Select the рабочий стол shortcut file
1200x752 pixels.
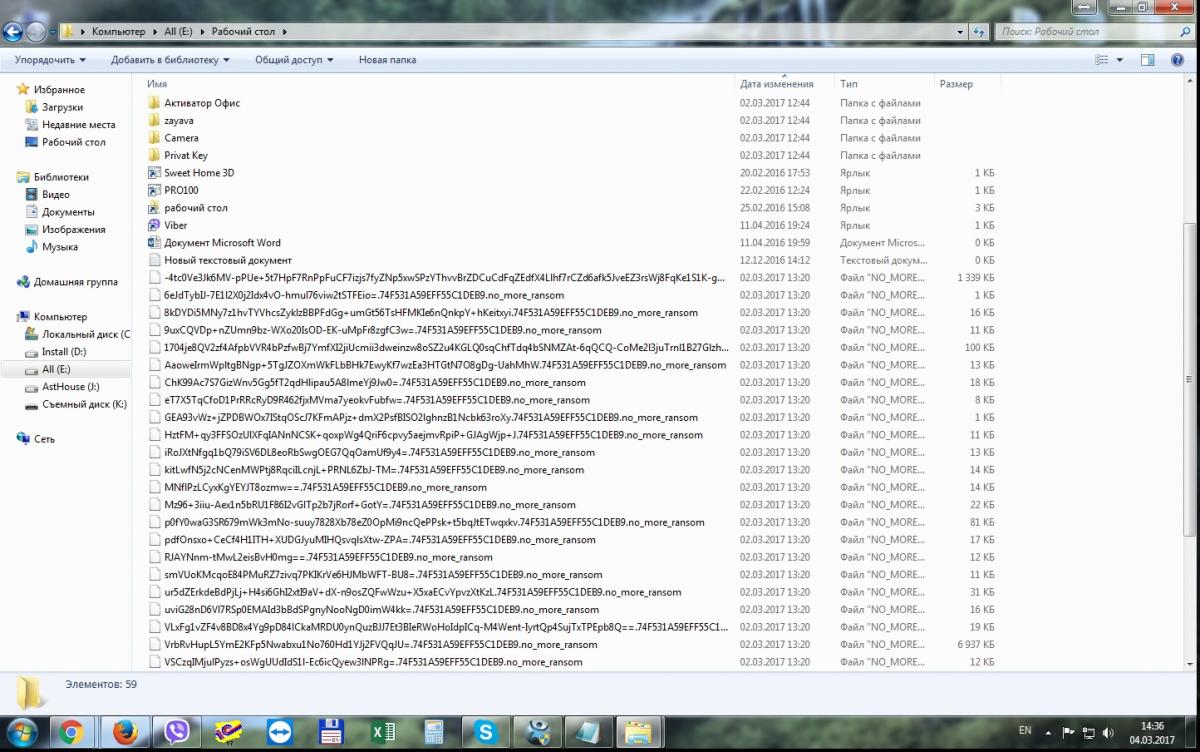[x=196, y=208]
